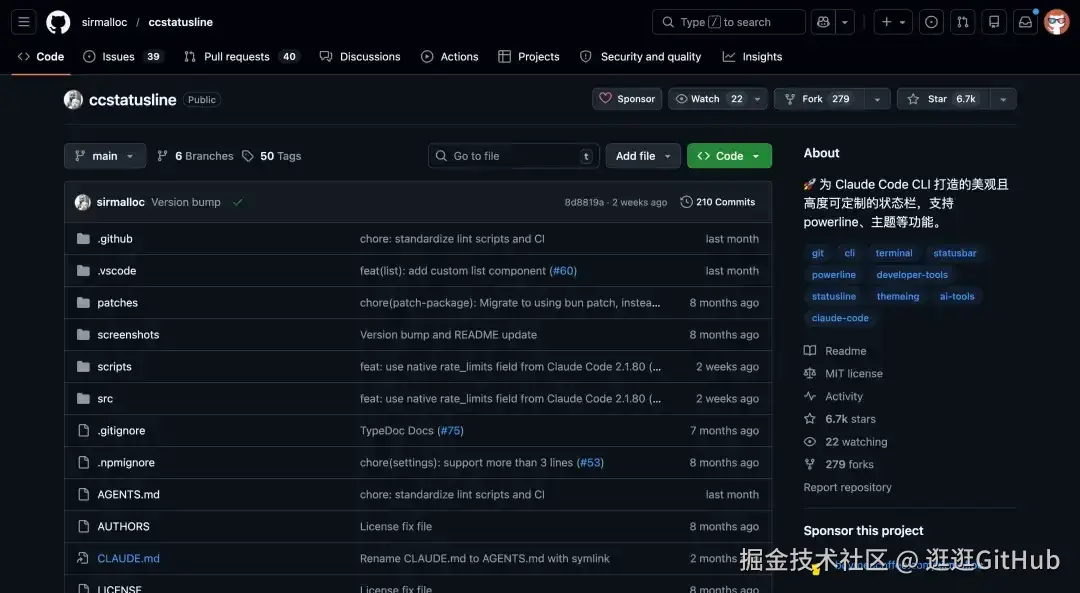Open the AUTHORS file name
Image resolution: width=1080 pixels, height=593 pixels.
[x=123, y=526]
